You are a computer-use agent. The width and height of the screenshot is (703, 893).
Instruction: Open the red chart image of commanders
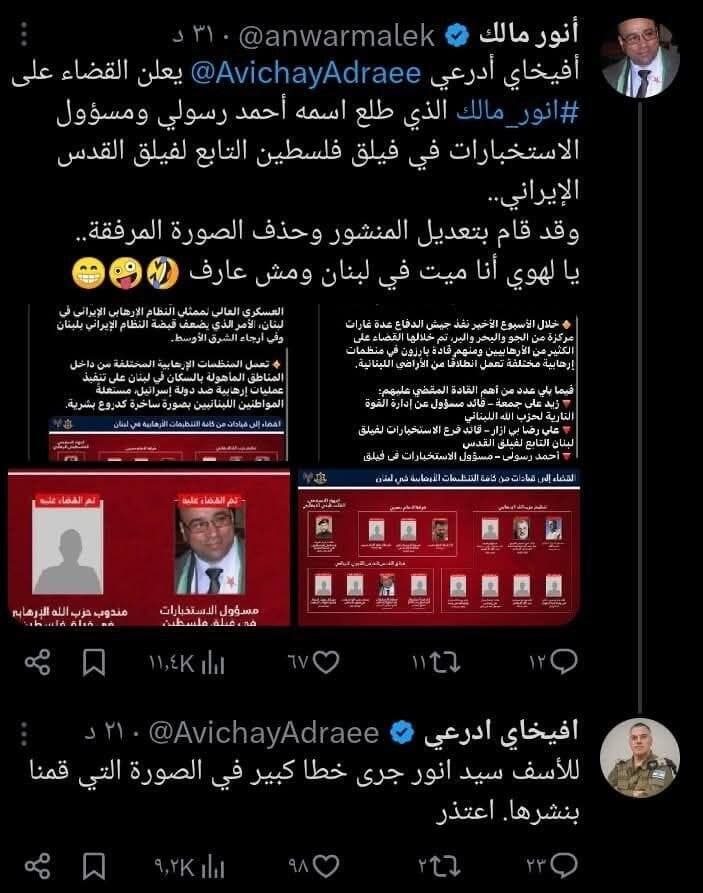pyautogui.click(x=439, y=548)
